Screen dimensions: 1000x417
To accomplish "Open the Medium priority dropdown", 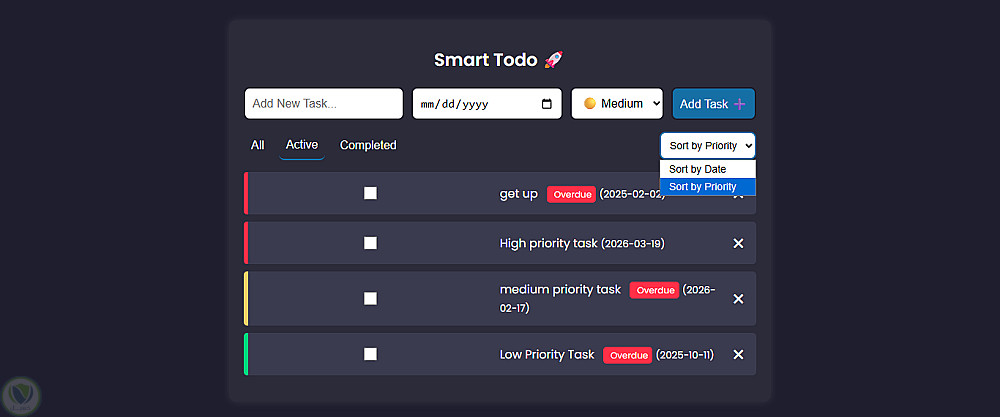I will (617, 104).
